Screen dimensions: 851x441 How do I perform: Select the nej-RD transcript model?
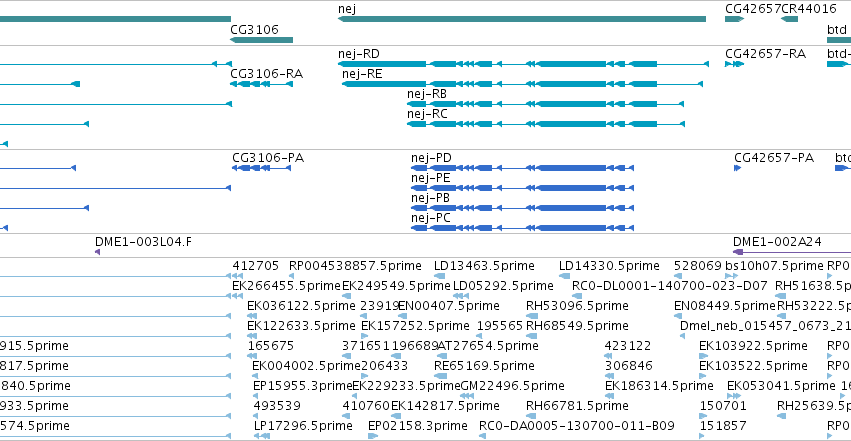pyautogui.click(x=523, y=64)
